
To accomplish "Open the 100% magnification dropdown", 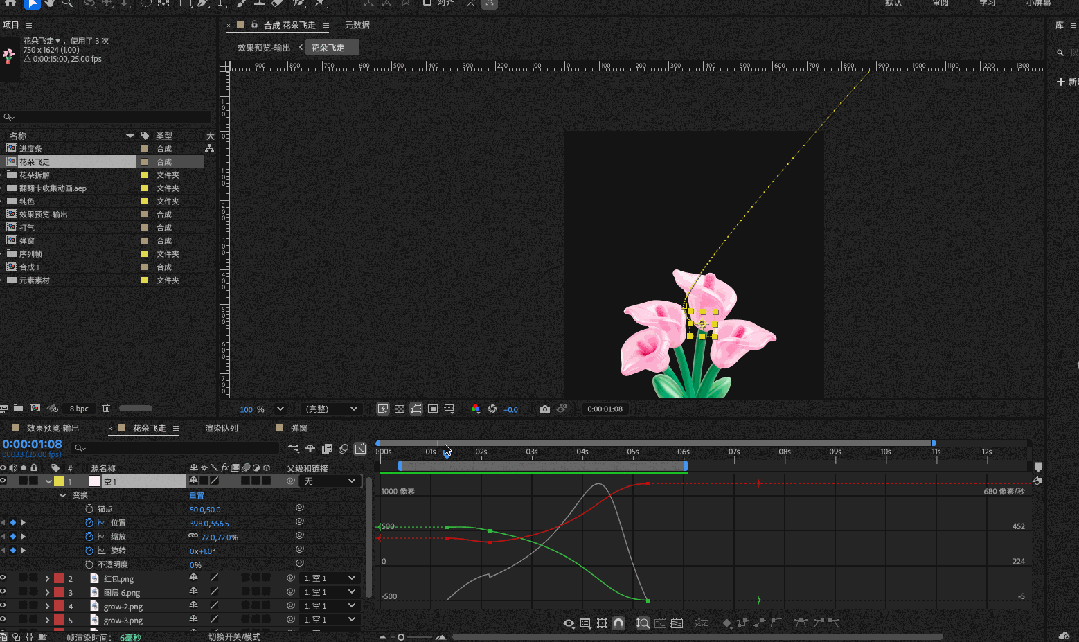I will (x=279, y=409).
